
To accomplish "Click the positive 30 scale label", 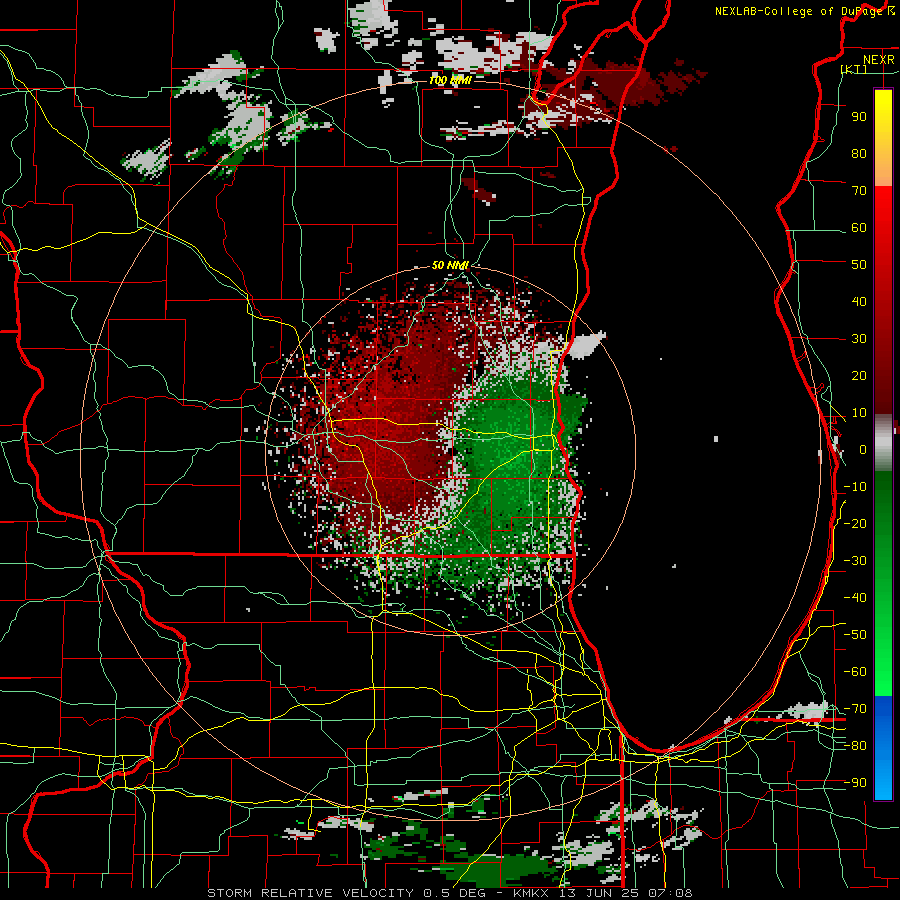I will click(859, 339).
